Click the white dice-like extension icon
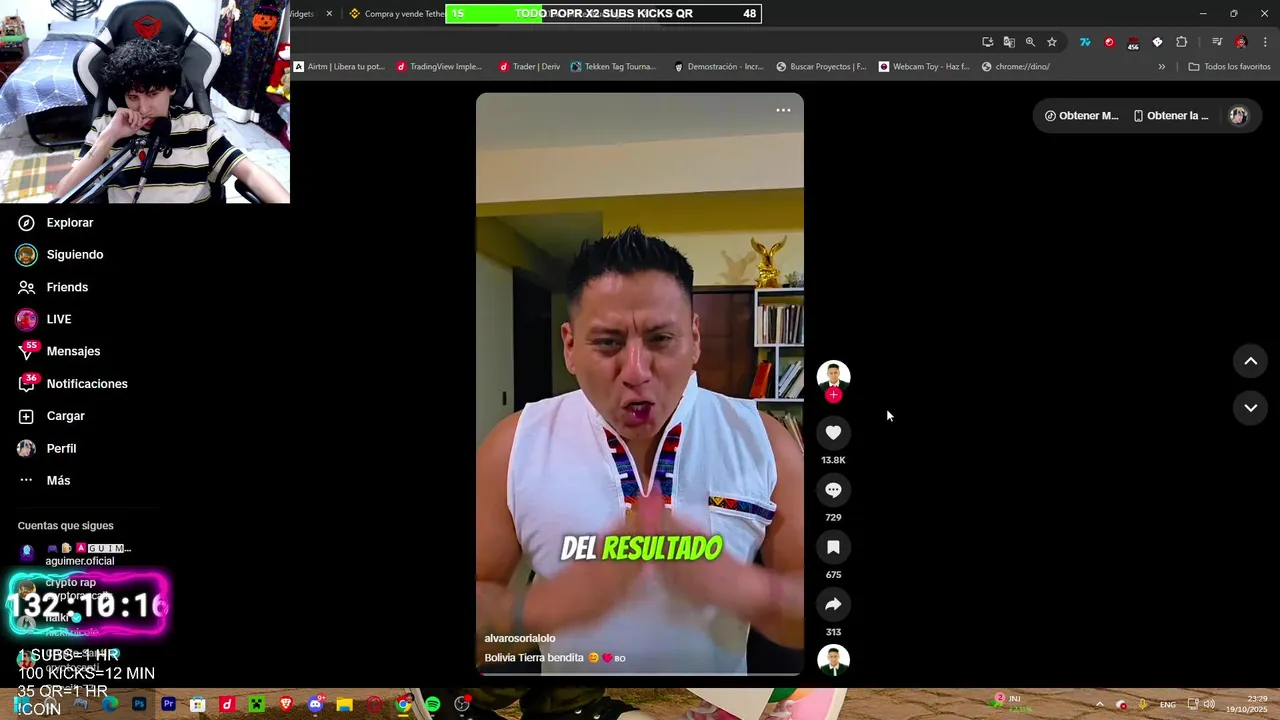 1157,42
